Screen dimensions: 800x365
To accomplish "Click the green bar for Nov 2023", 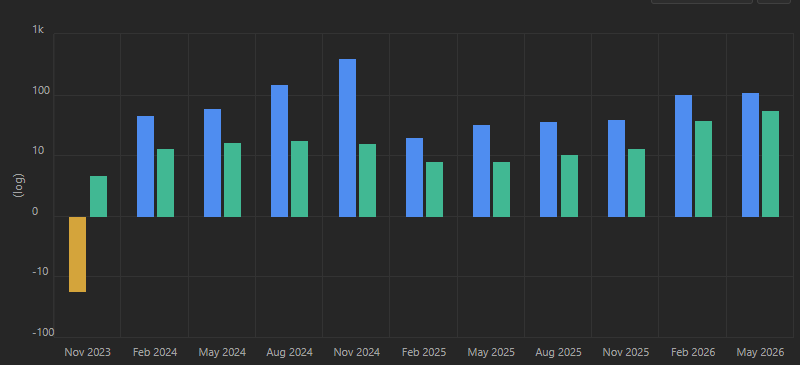I will (x=98, y=197).
